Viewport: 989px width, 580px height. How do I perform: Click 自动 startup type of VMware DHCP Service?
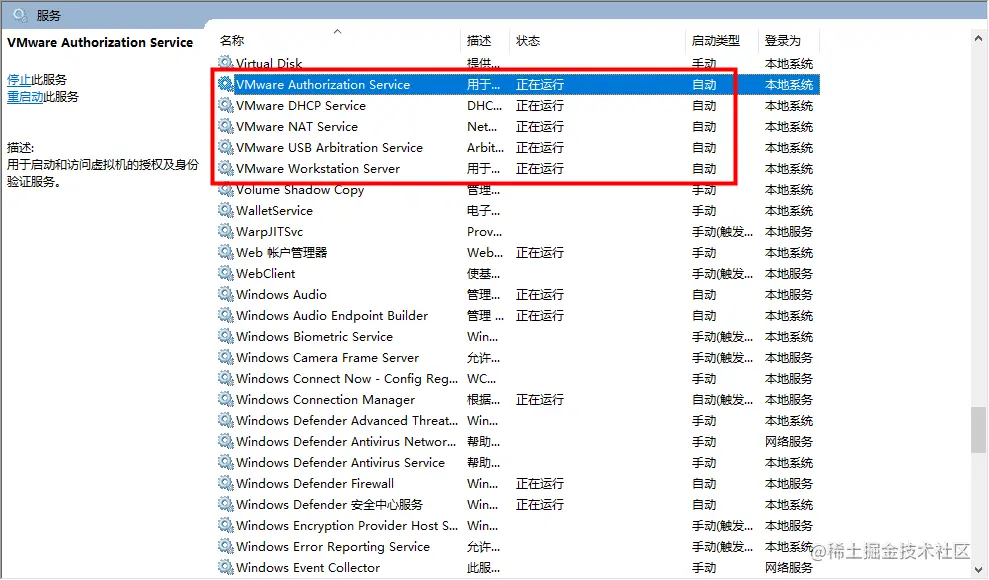704,105
